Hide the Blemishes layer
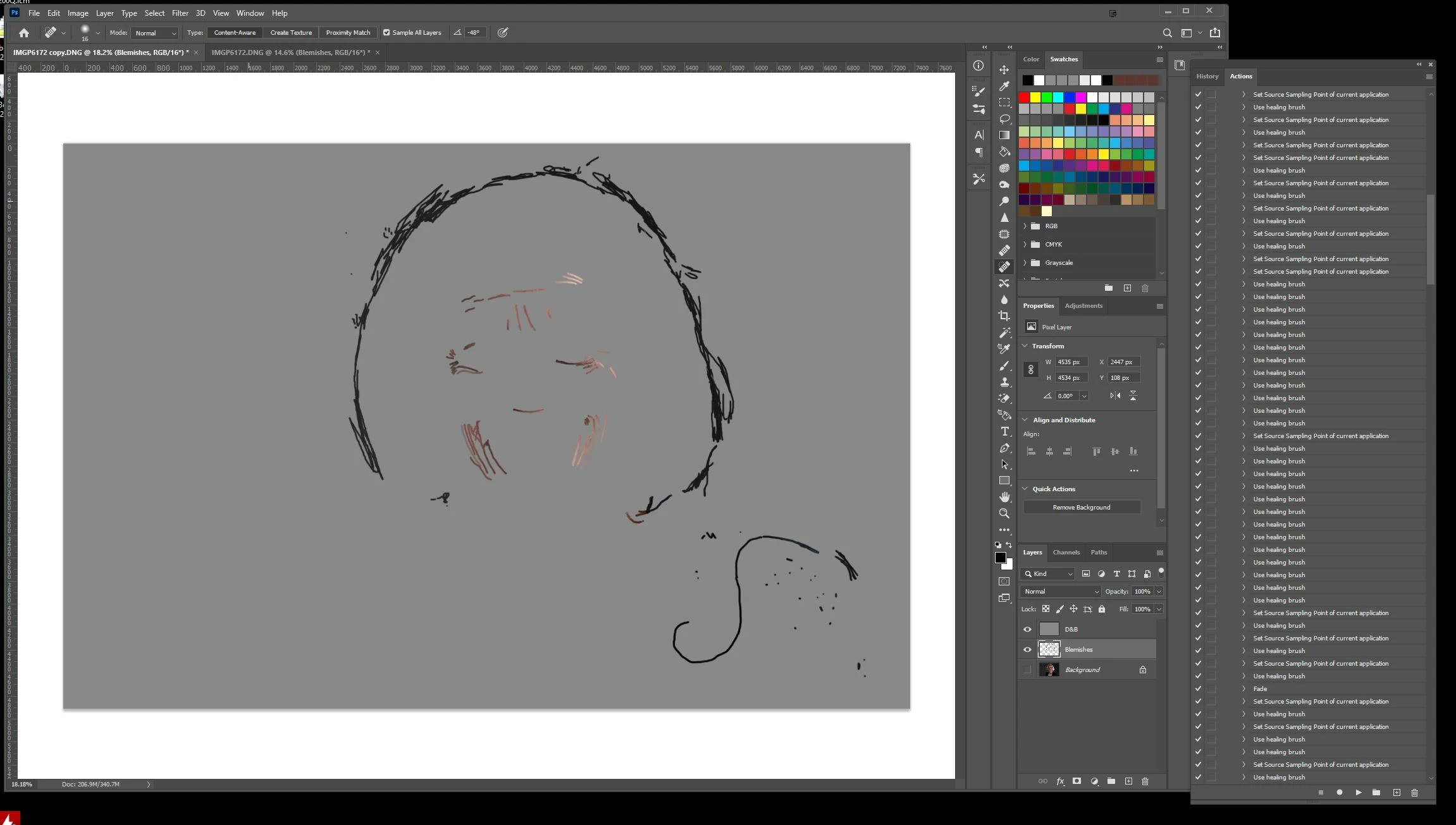This screenshot has width=1456, height=825. coord(1027,650)
